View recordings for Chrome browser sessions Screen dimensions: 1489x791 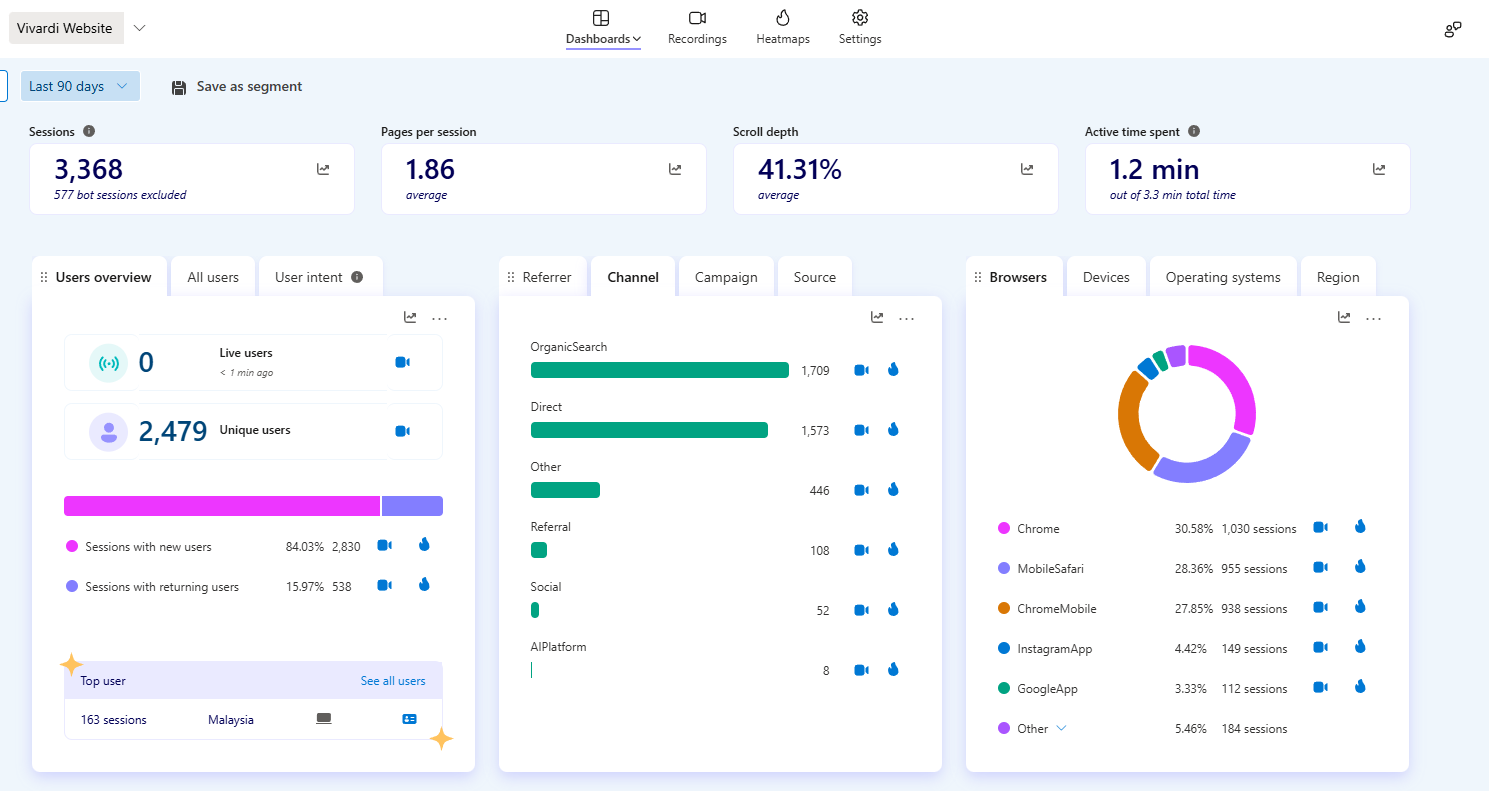tap(1320, 527)
